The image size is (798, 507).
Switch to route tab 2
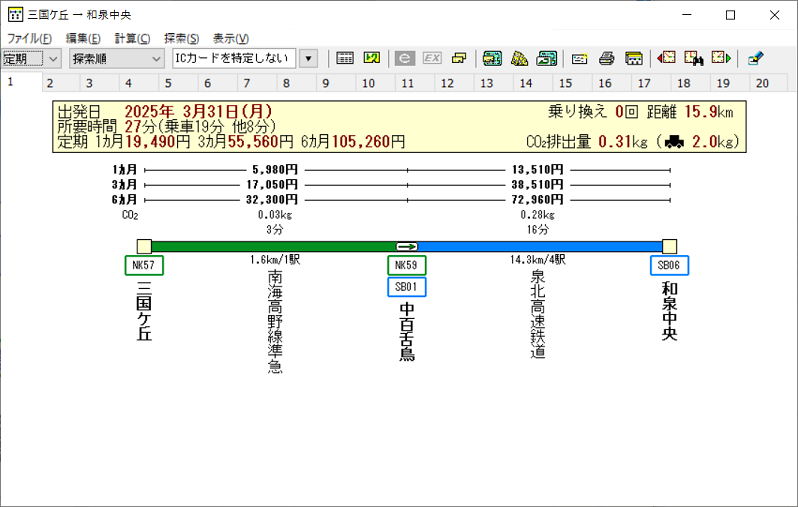(61, 83)
